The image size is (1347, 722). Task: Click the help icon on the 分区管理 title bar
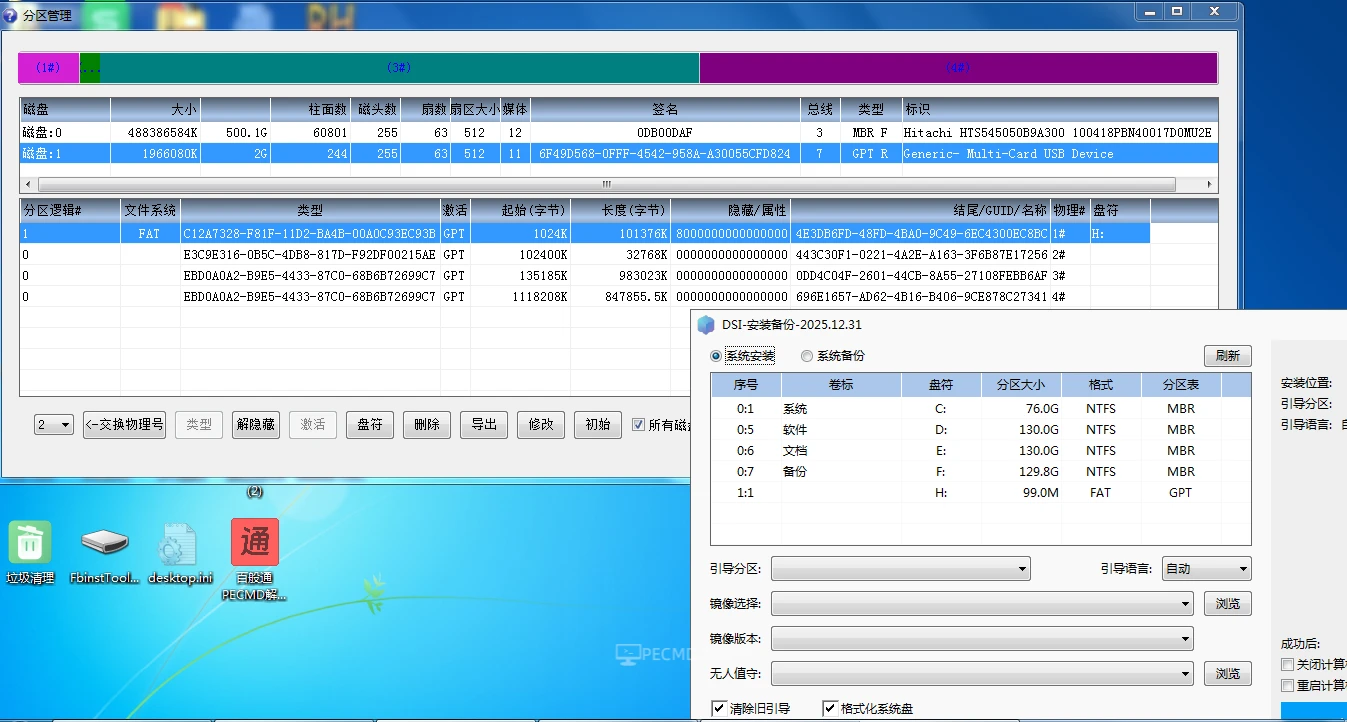coord(9,14)
